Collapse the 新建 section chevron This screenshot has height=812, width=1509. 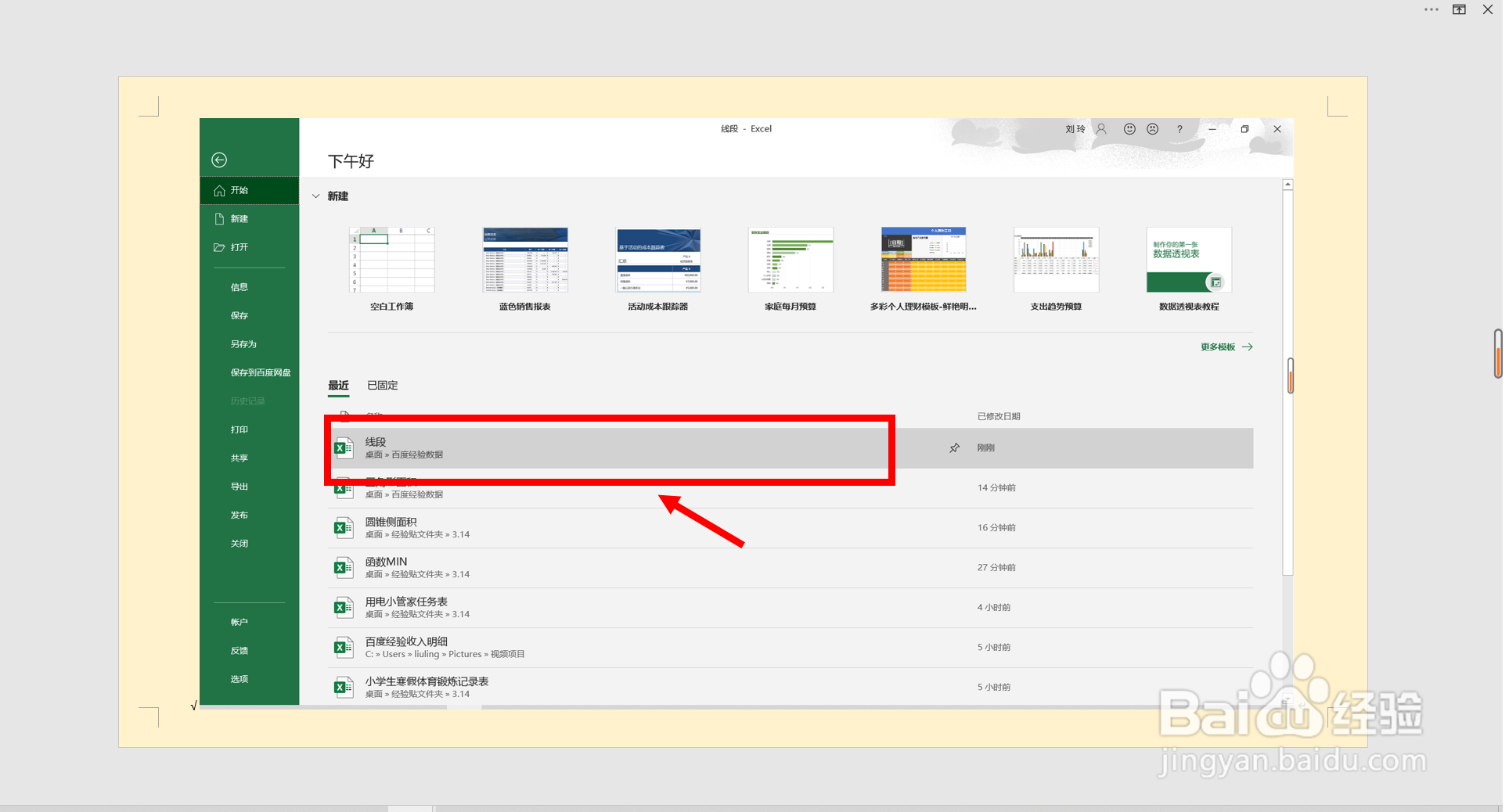point(316,196)
